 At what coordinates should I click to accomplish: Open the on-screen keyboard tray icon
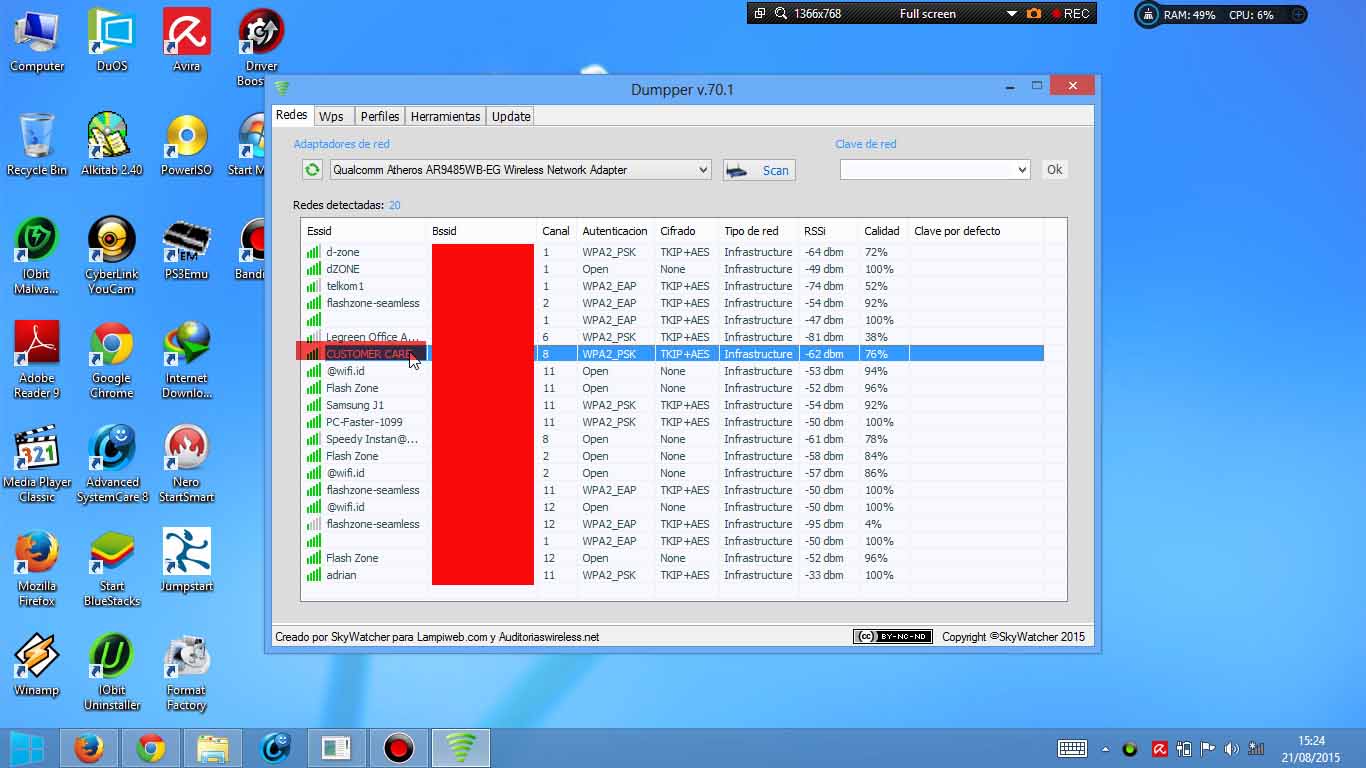point(1072,749)
